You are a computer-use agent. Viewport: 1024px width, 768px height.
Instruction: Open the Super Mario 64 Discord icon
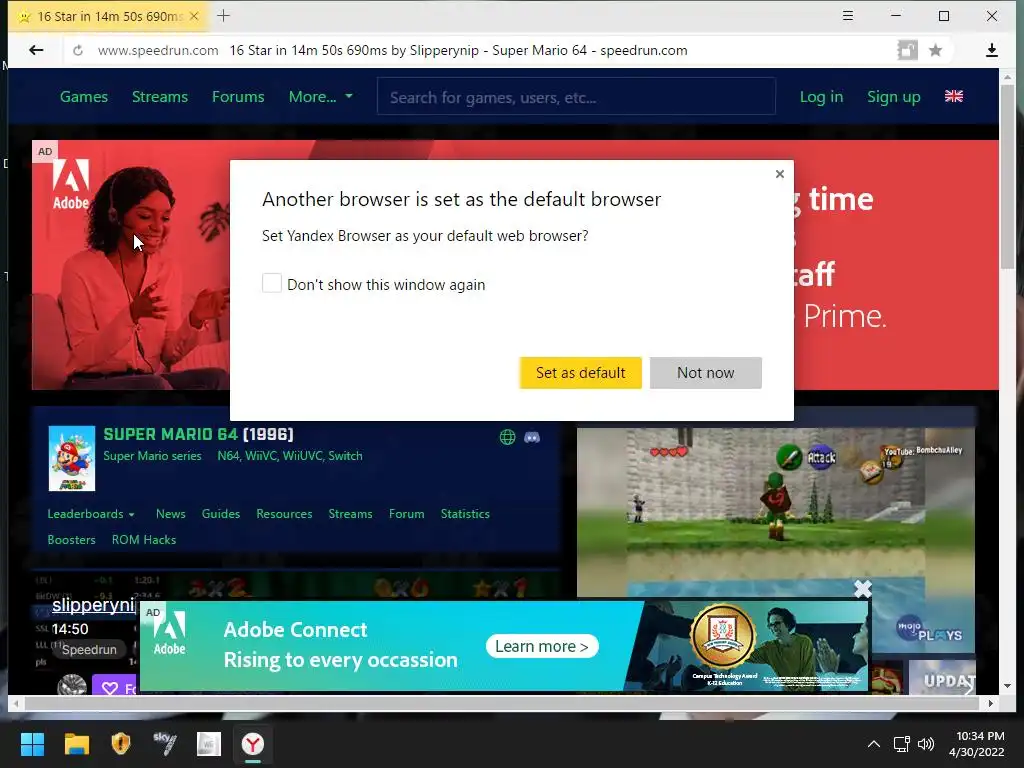(532, 437)
